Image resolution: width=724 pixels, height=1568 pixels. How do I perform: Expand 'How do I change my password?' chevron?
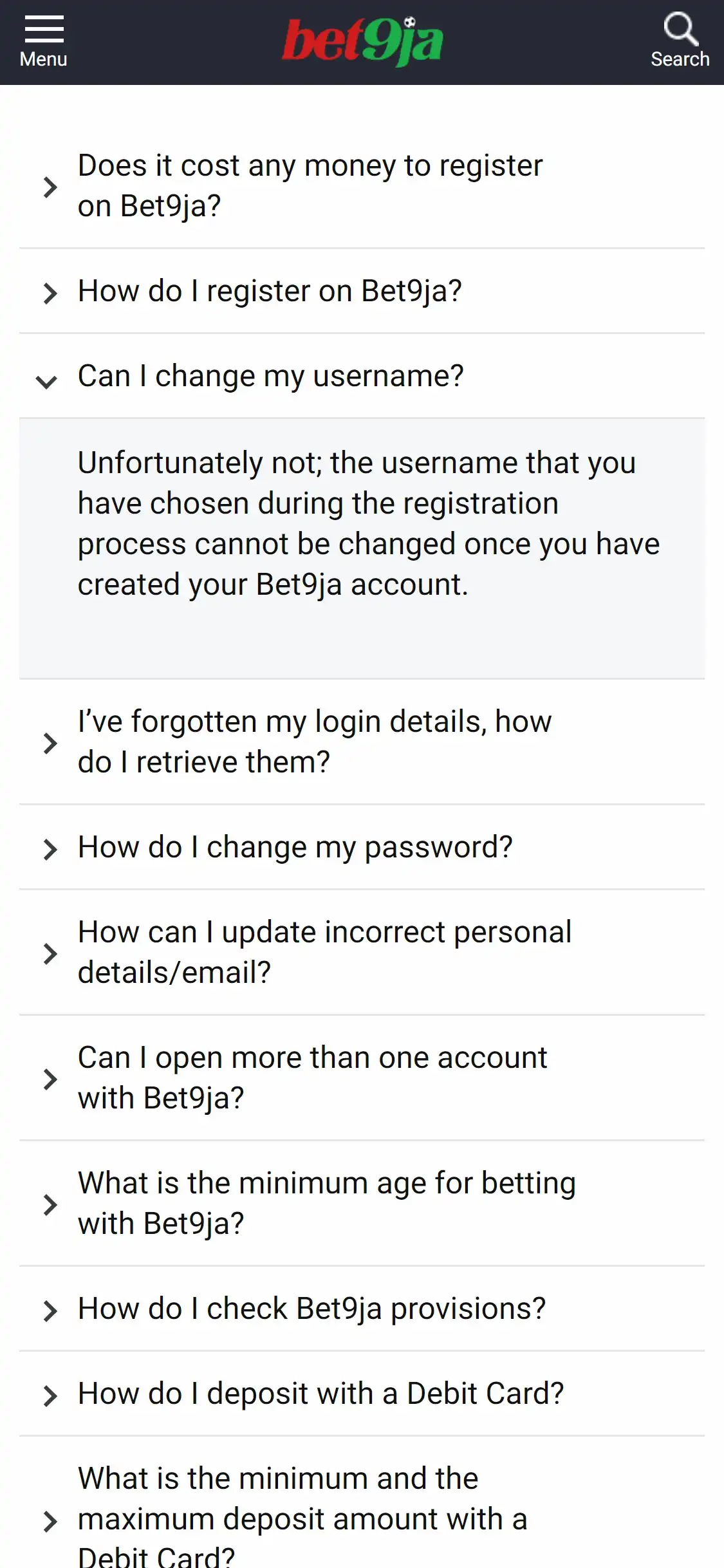coord(50,850)
